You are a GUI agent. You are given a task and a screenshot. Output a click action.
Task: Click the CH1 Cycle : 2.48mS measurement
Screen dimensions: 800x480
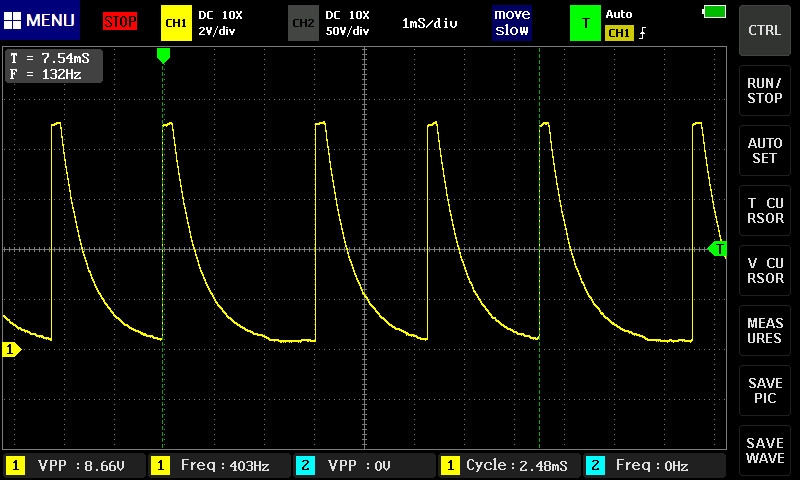tap(509, 465)
